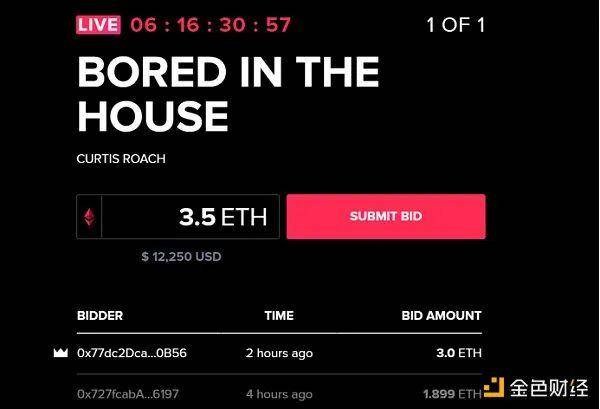Click the '4 hours ago' bid time

279,394
